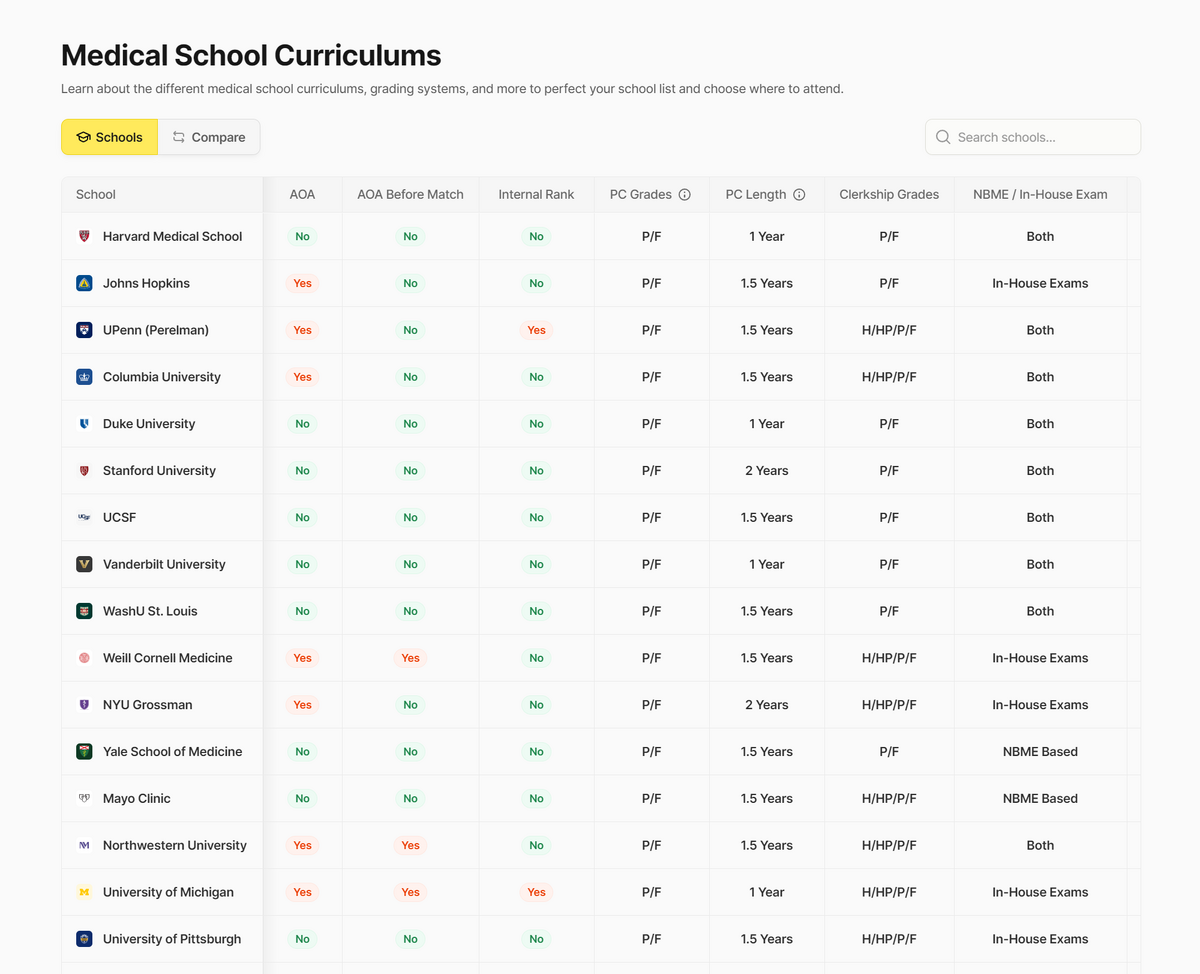The image size is (1200, 974).
Task: Click the PC Grades info icon
Action: coord(685,195)
